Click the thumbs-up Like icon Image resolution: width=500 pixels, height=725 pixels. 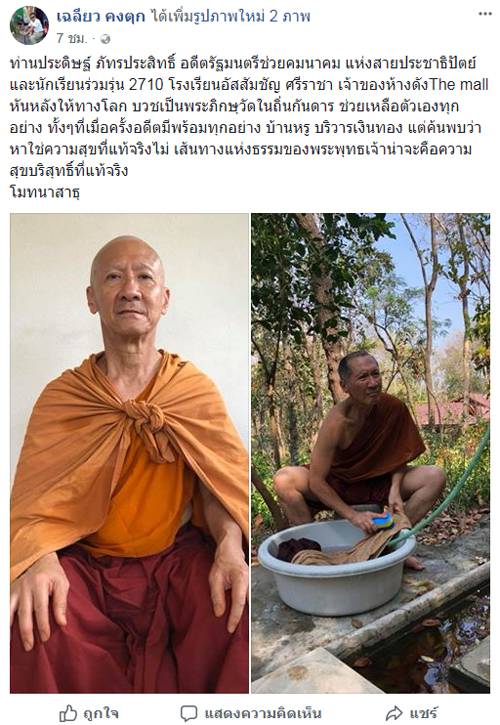pos(68,713)
